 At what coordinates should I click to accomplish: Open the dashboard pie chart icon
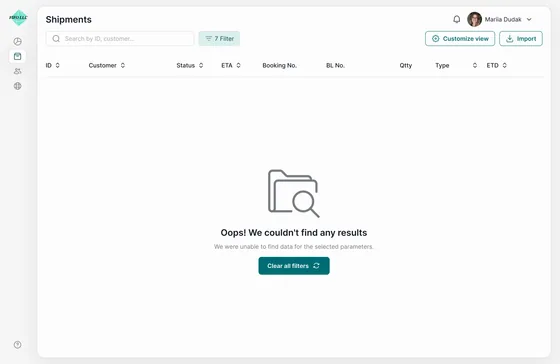(x=18, y=41)
